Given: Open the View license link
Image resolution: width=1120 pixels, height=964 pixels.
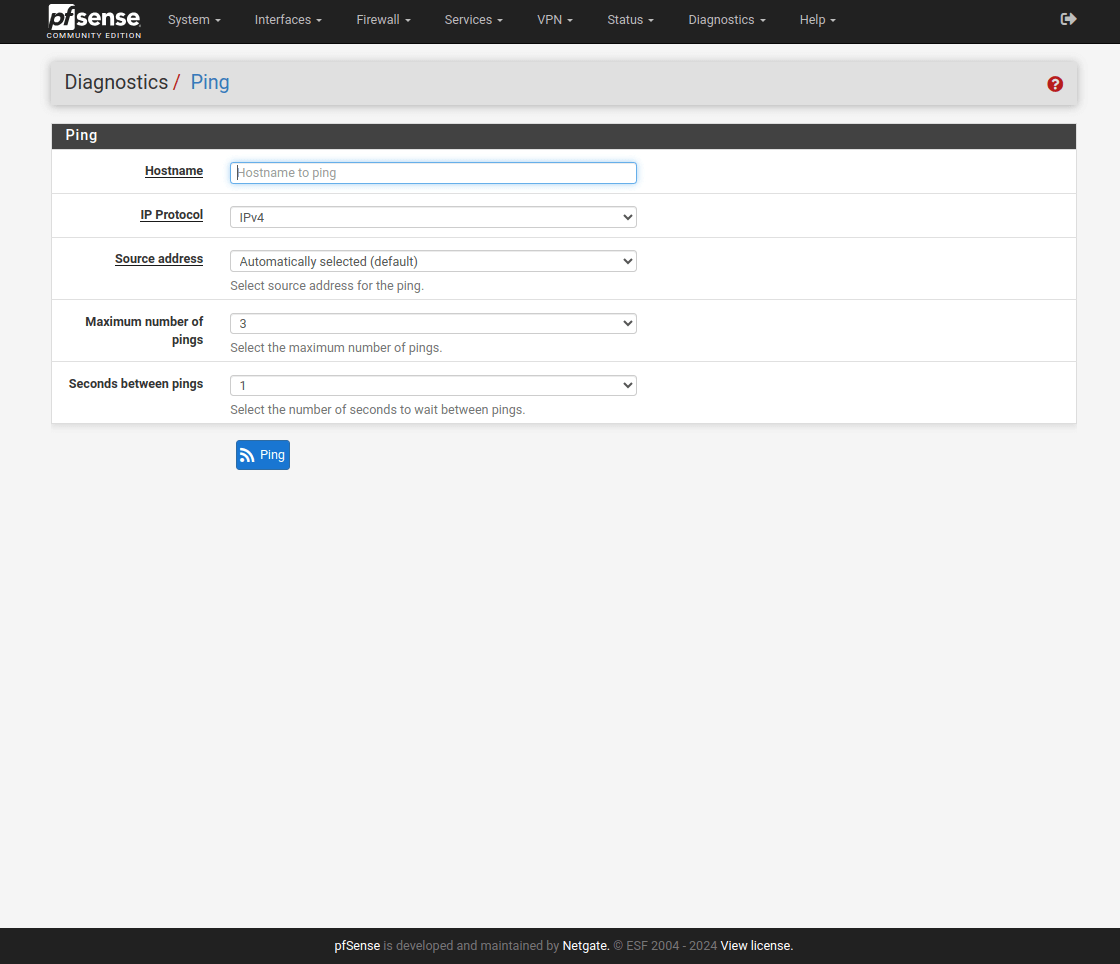Looking at the screenshot, I should 756,946.
